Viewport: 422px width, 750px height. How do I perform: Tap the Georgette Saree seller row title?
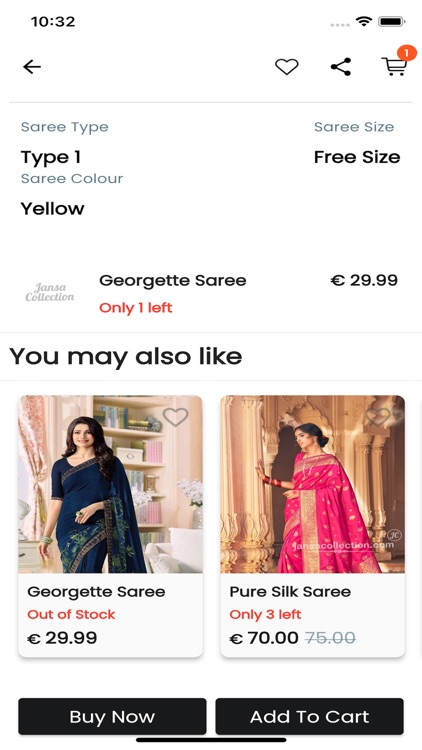(x=173, y=280)
